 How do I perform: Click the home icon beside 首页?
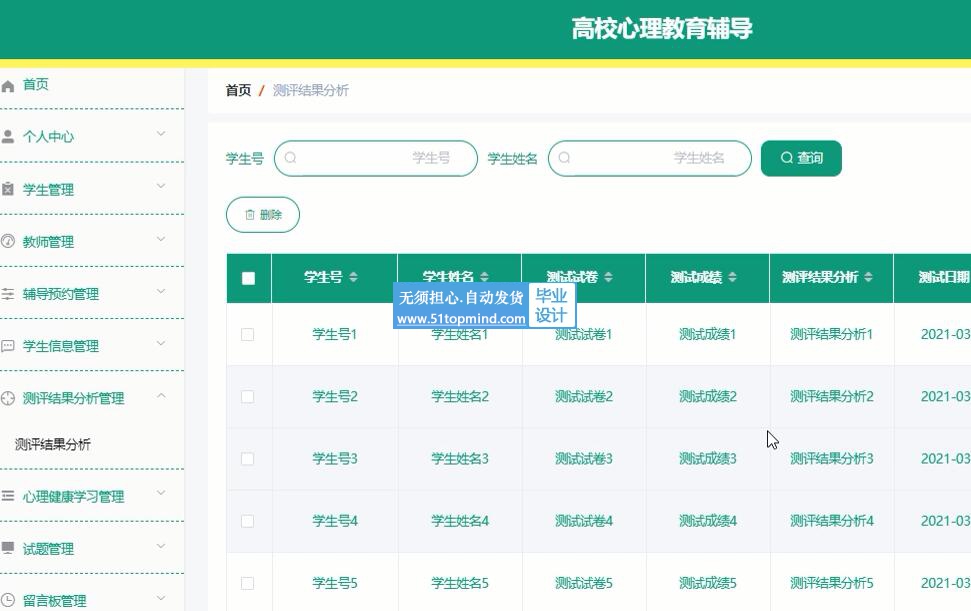8,86
